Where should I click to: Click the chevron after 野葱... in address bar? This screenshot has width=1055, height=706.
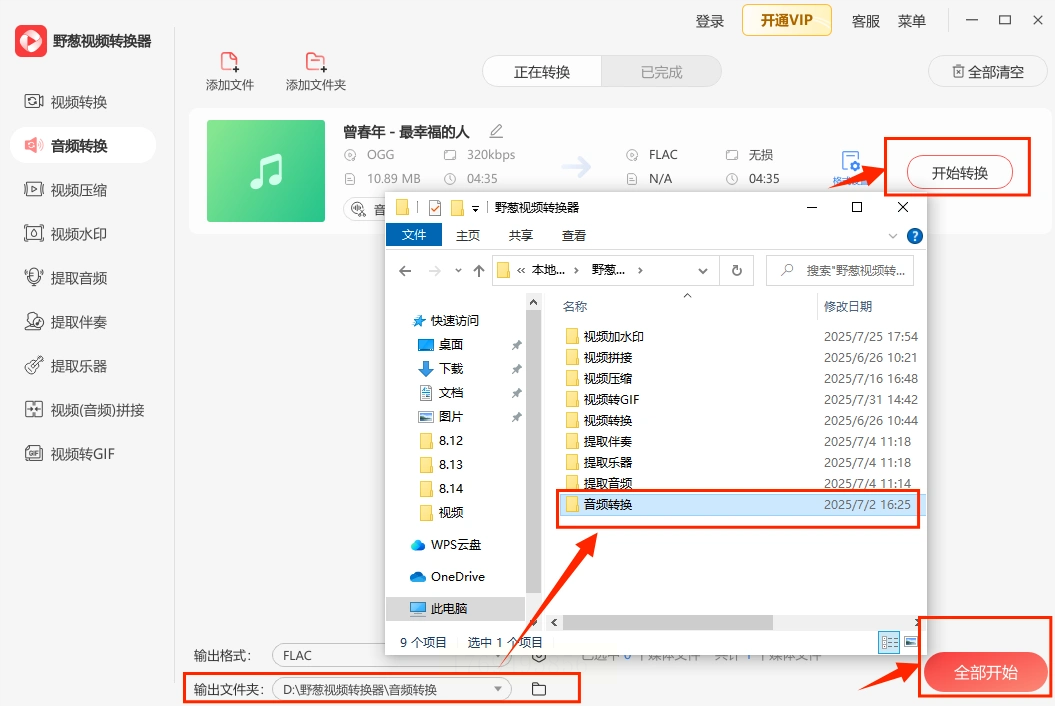[640, 271]
